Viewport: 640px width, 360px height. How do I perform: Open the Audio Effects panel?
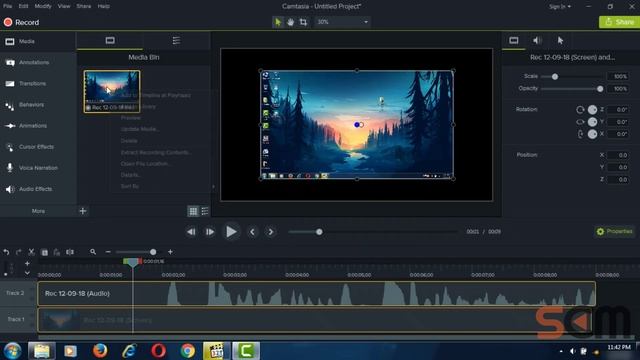(38, 189)
